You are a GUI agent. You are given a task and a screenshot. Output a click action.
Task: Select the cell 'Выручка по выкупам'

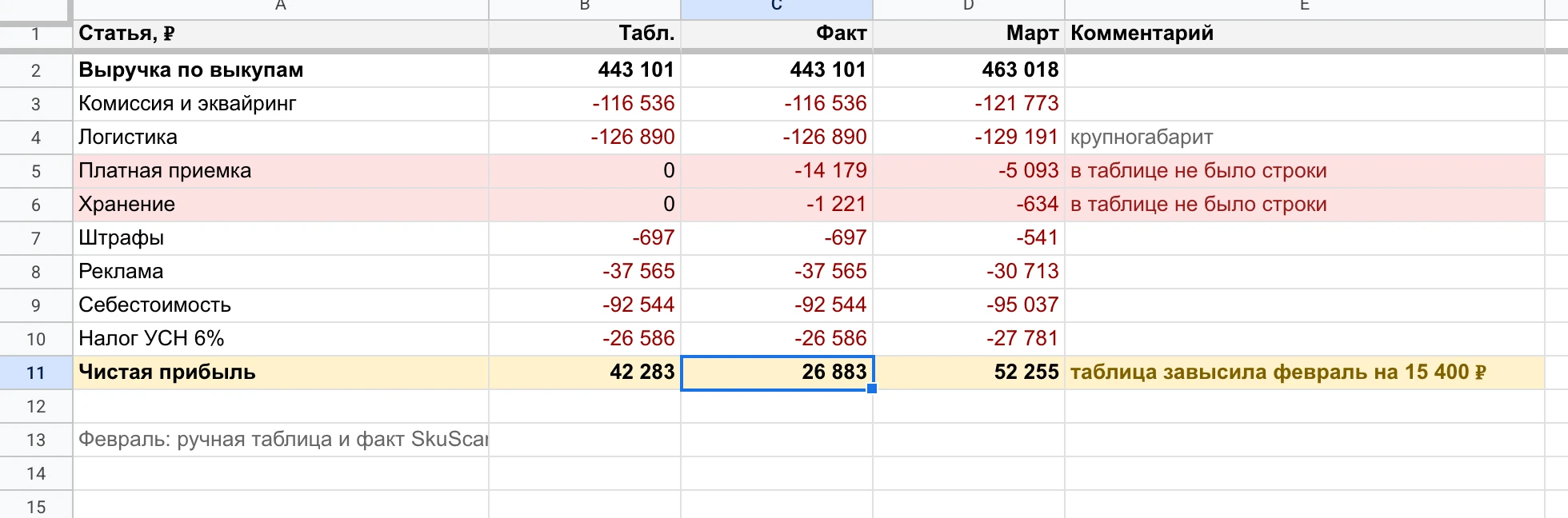(281, 70)
